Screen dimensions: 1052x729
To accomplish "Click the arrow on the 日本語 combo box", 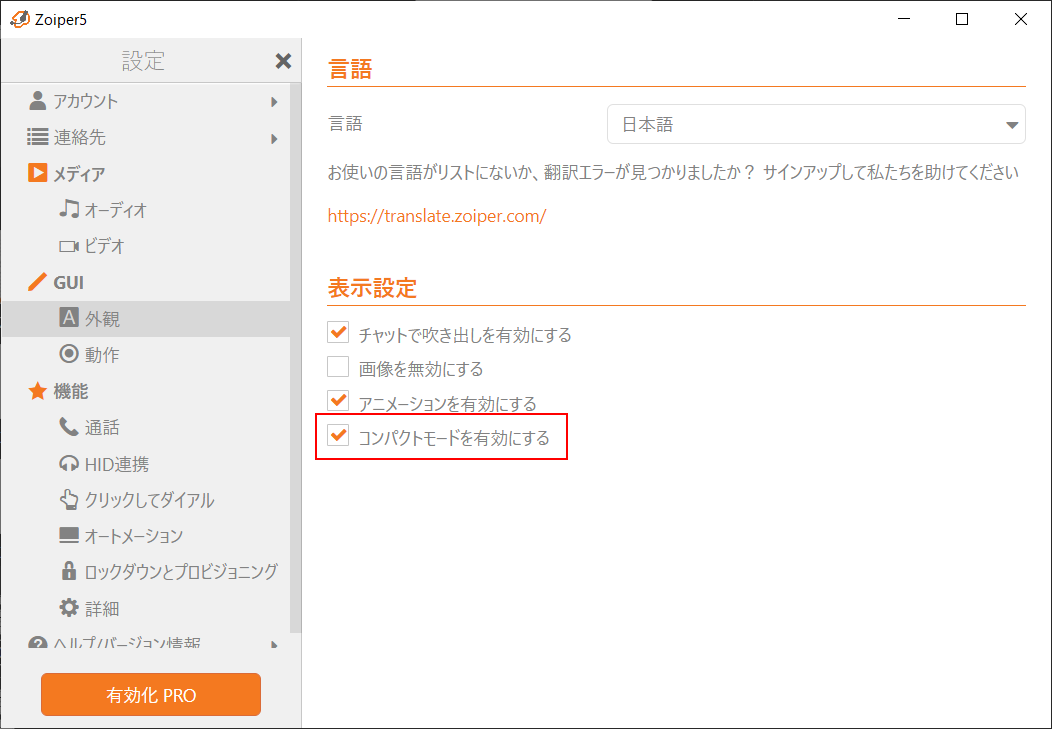I will 1012,125.
